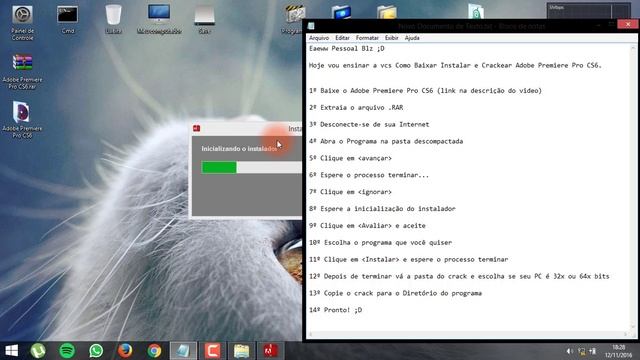The width and height of the screenshot is (640, 360).
Task: Click the line '2º Extraia o arquivo .RAR'
Action: pyautogui.click(x=356, y=107)
